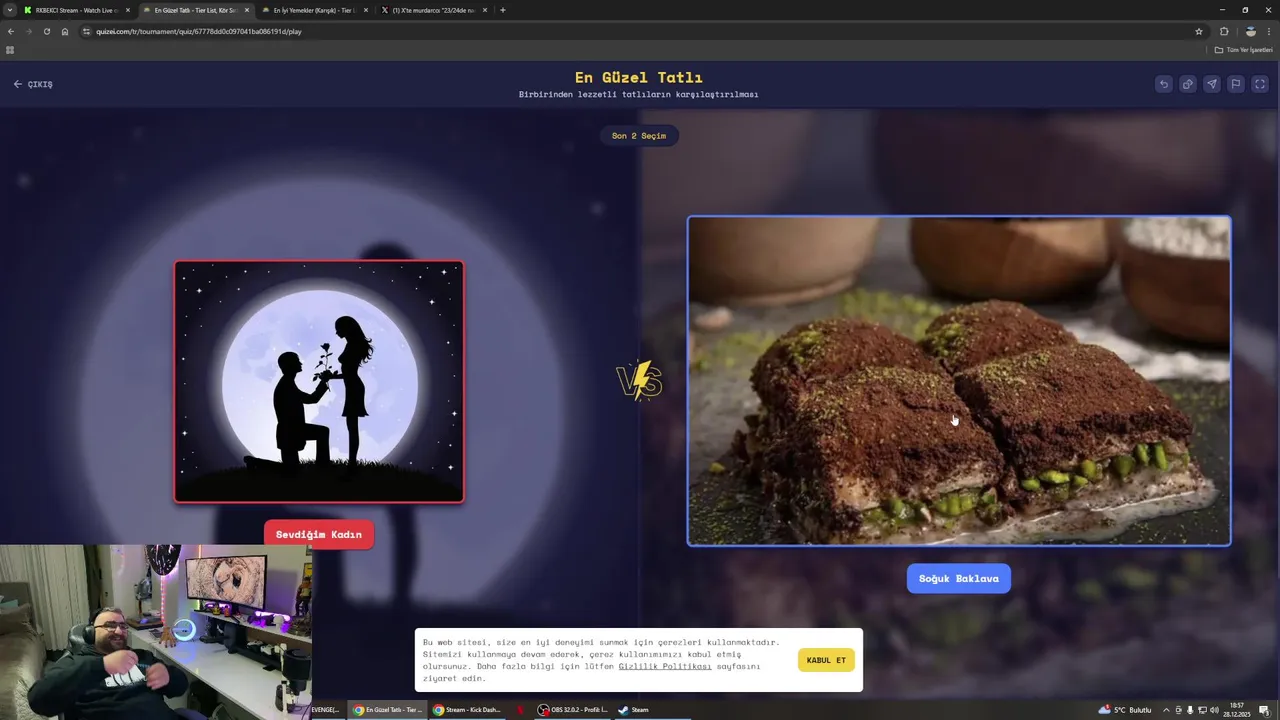Click the Son 2 Seçim round badge
The image size is (1280, 720).
click(639, 136)
